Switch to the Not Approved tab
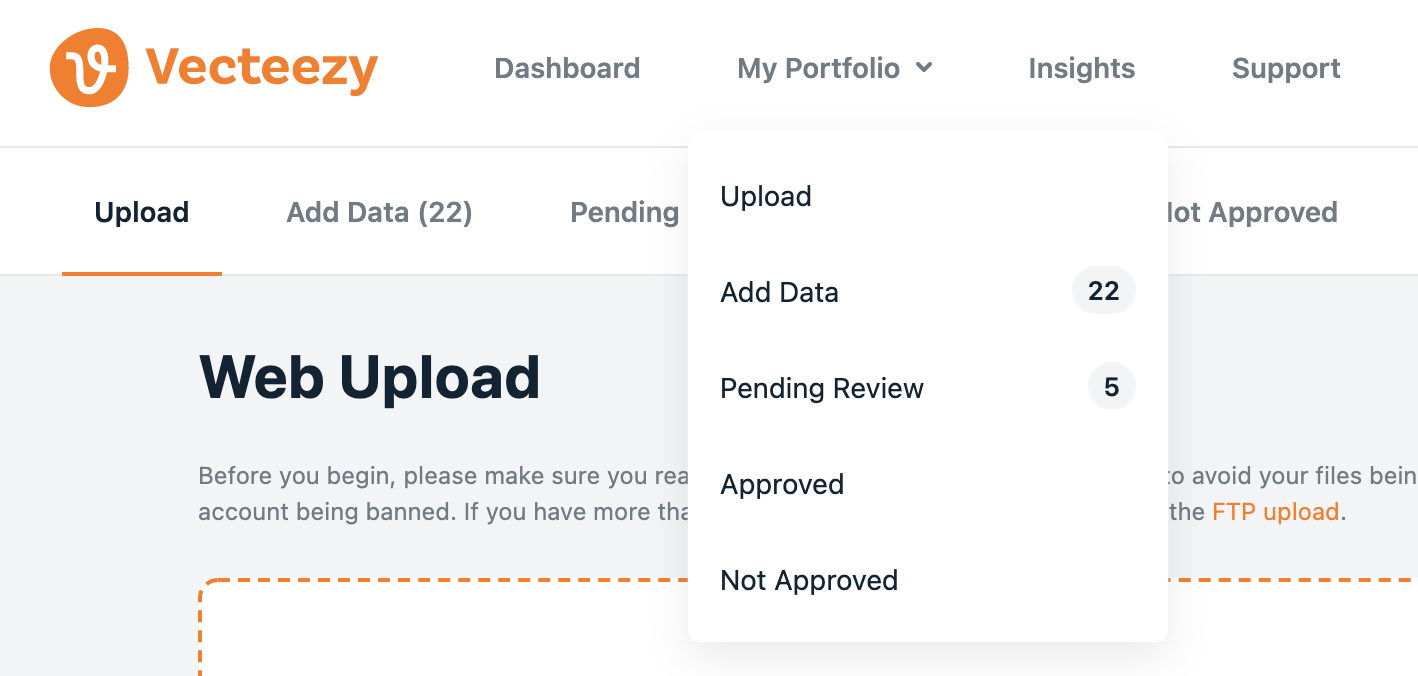 coord(1252,212)
